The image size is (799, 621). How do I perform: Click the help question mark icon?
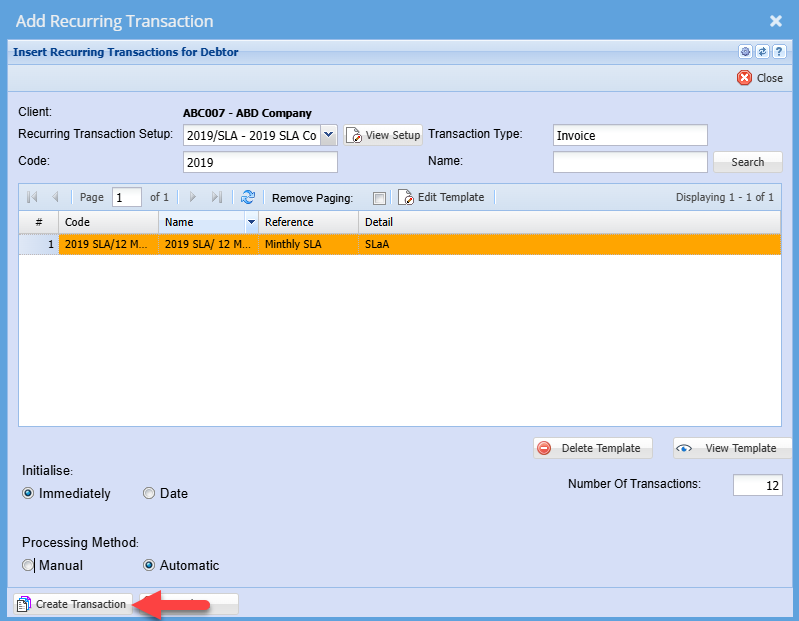click(778, 52)
